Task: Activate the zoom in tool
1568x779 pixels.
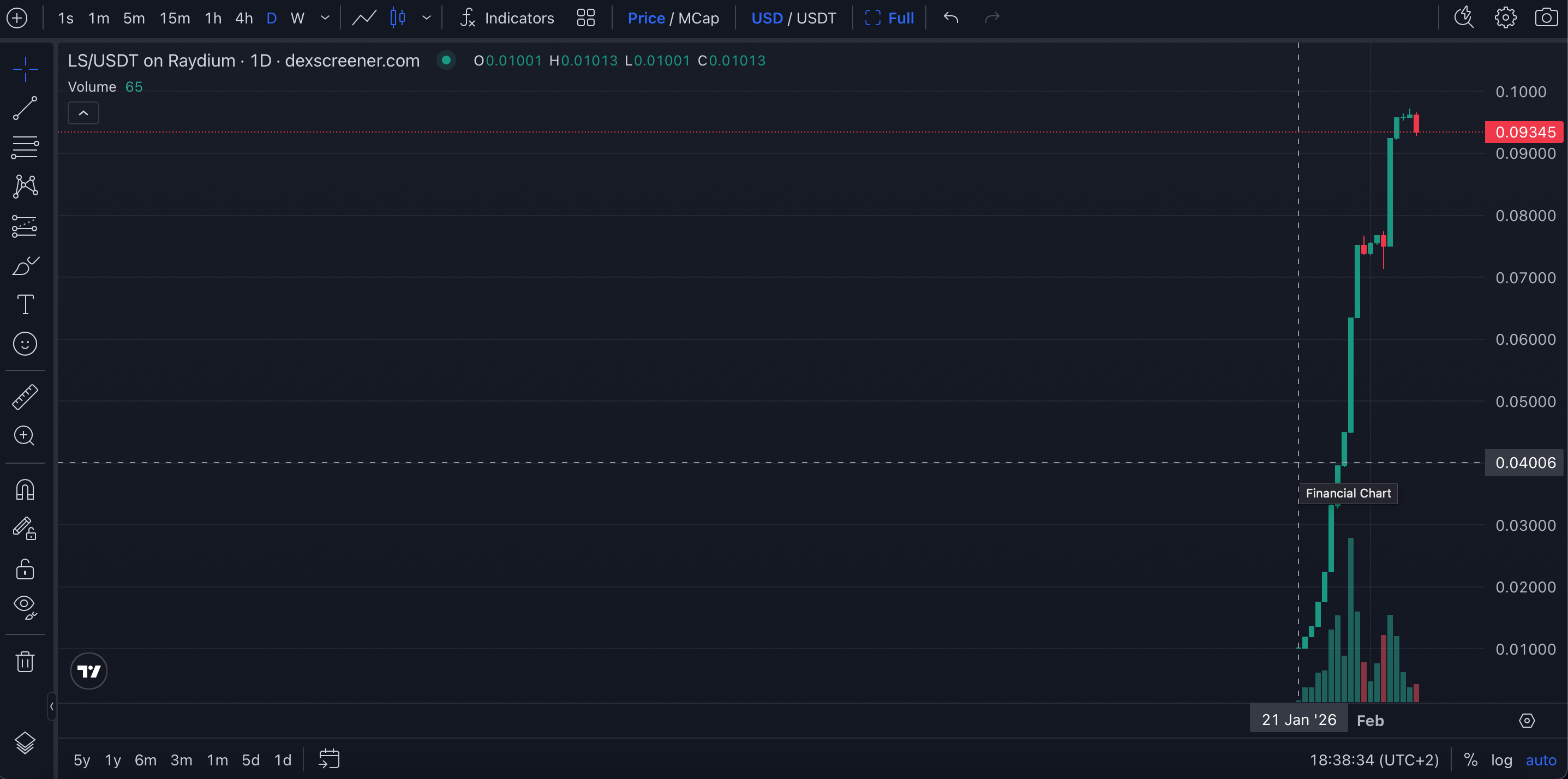Action: (x=25, y=436)
